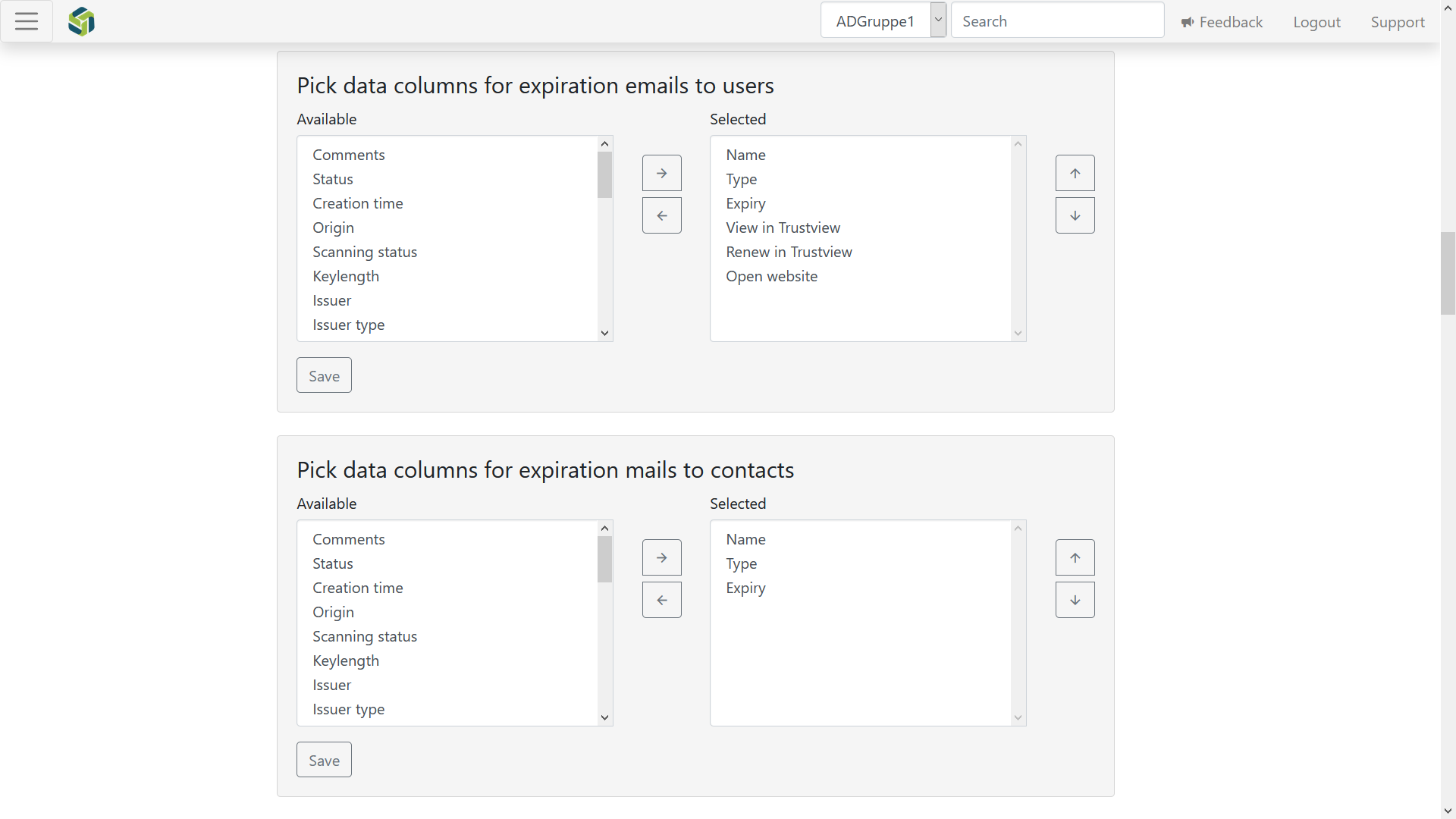Click the page vertical scrollbar thumb

pos(1448,274)
